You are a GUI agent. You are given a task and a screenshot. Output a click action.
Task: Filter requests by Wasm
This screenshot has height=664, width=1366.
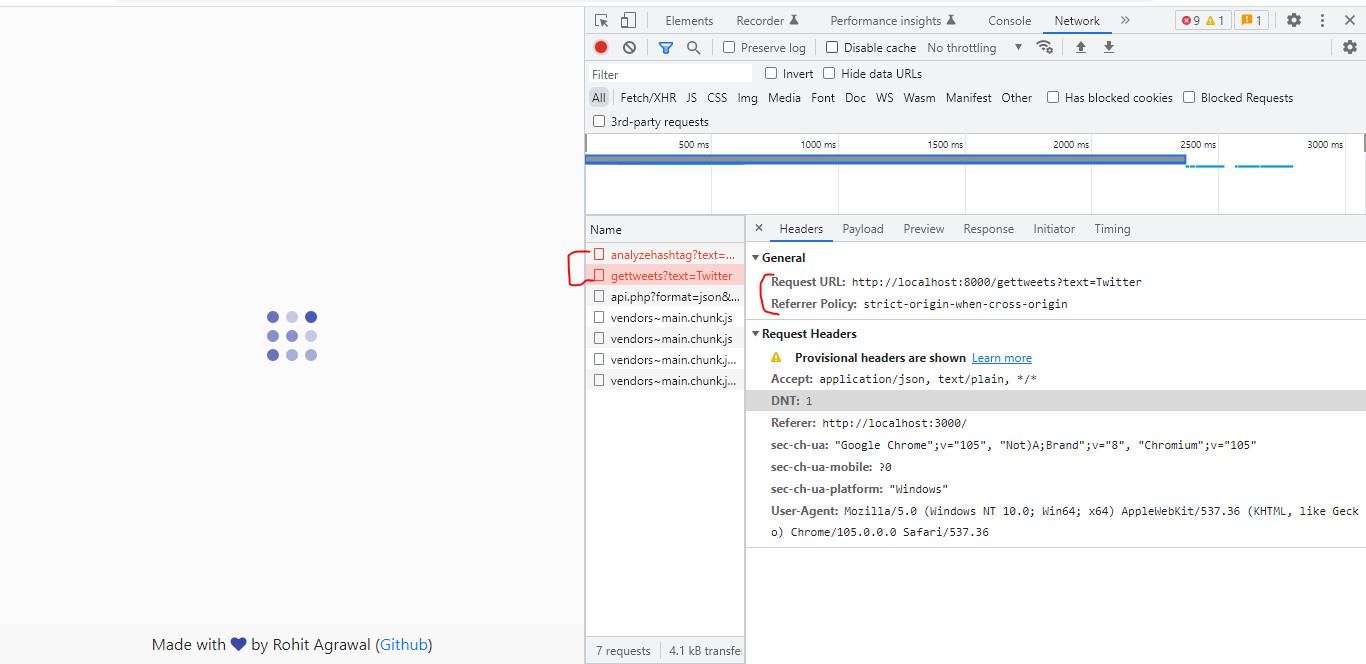[x=919, y=97]
